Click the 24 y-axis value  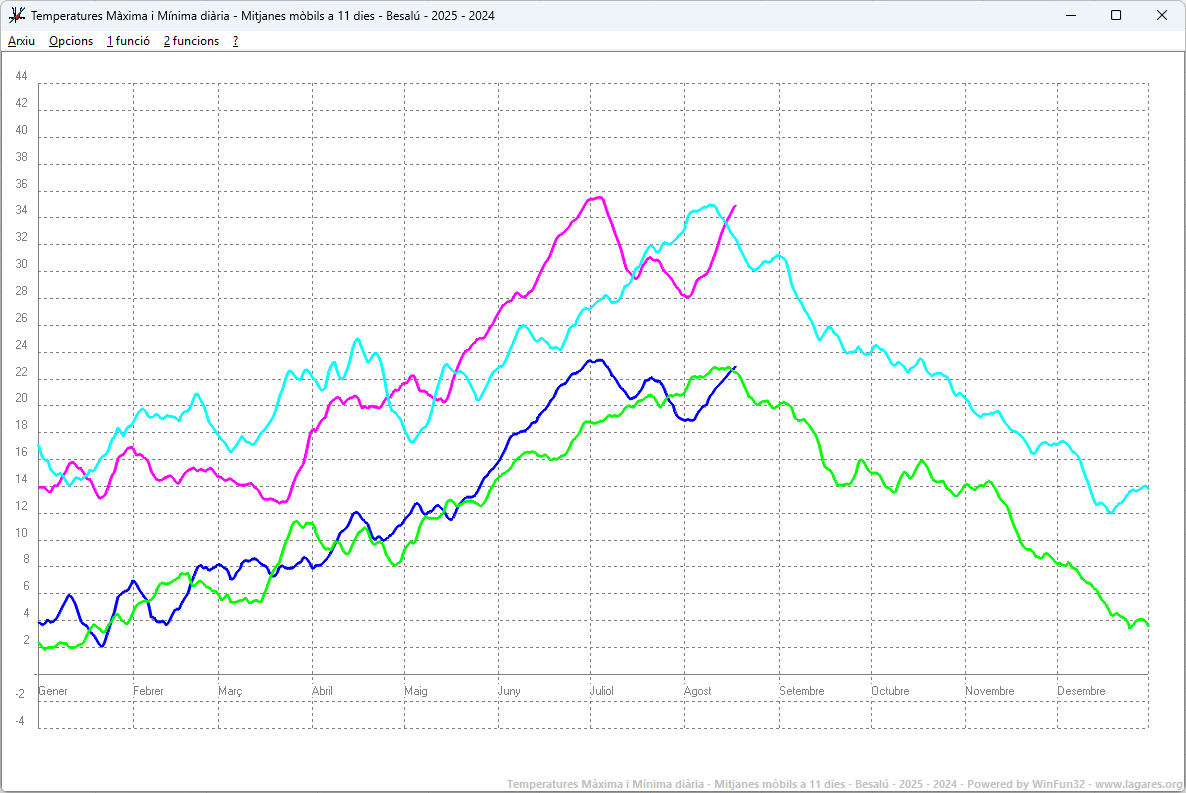(21, 345)
